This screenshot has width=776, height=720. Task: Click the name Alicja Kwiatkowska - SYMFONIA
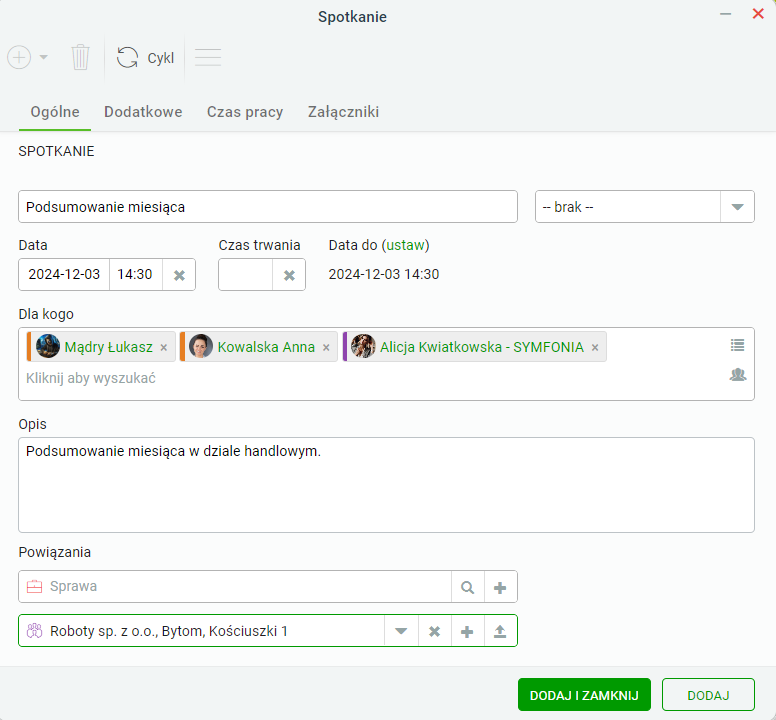(482, 347)
